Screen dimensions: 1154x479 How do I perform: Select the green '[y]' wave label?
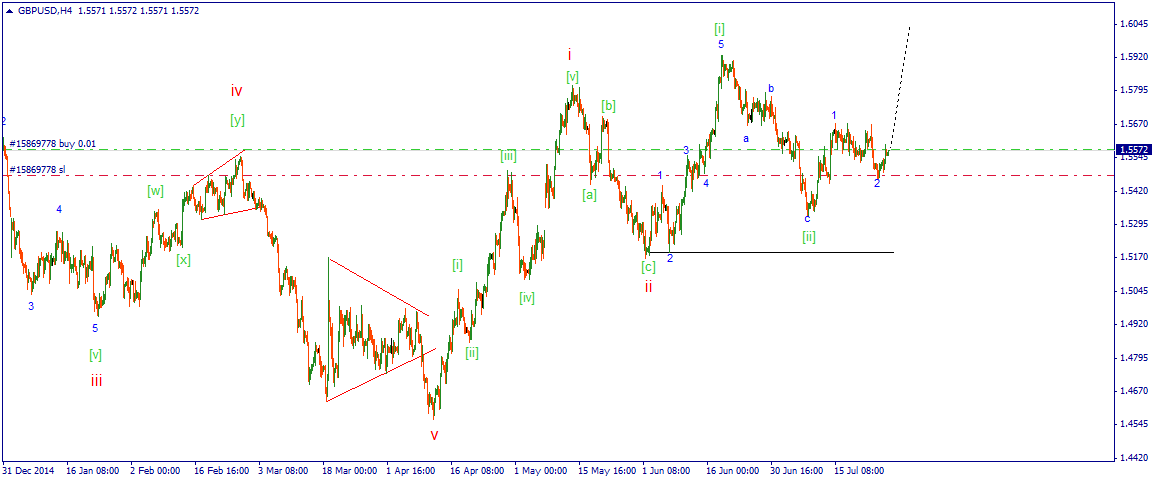pos(237,120)
